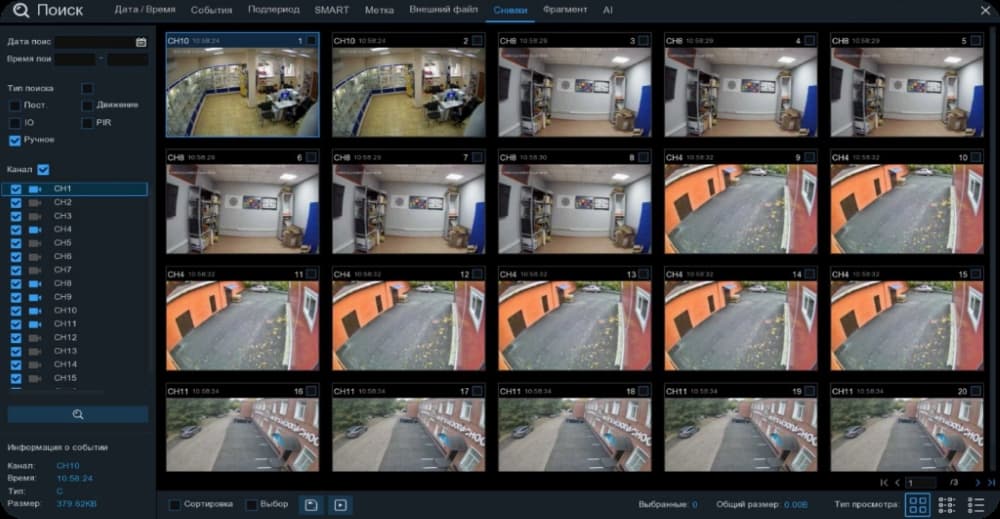Close the search window
This screenshot has width=1000, height=519.
point(985,10)
